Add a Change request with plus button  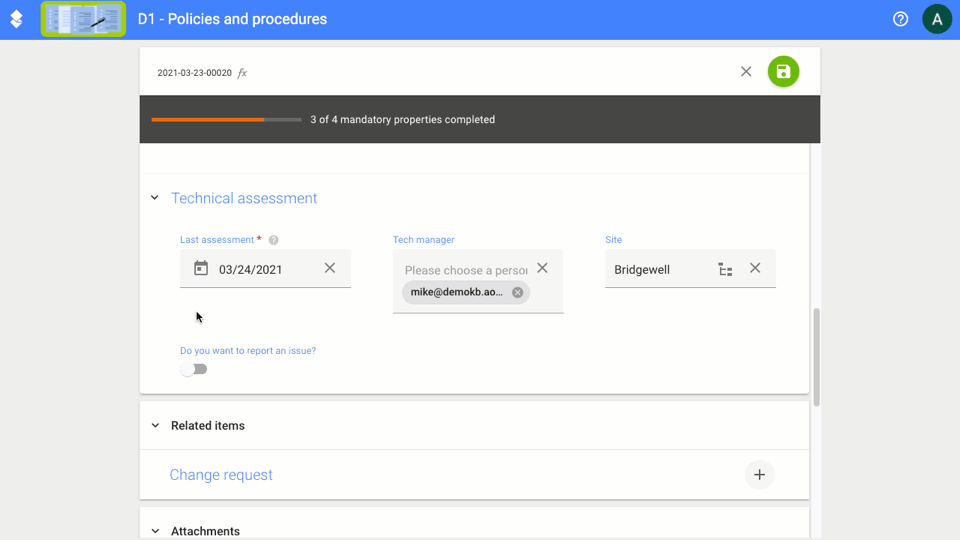759,475
